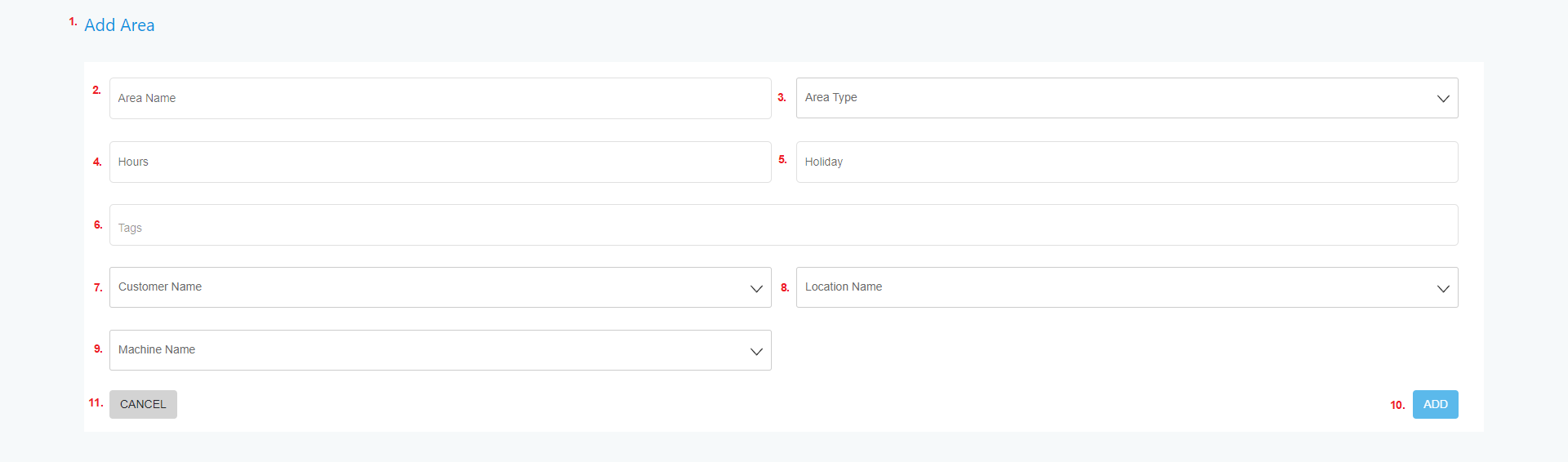
Task: Click the blue ADD button
Action: (1435, 404)
